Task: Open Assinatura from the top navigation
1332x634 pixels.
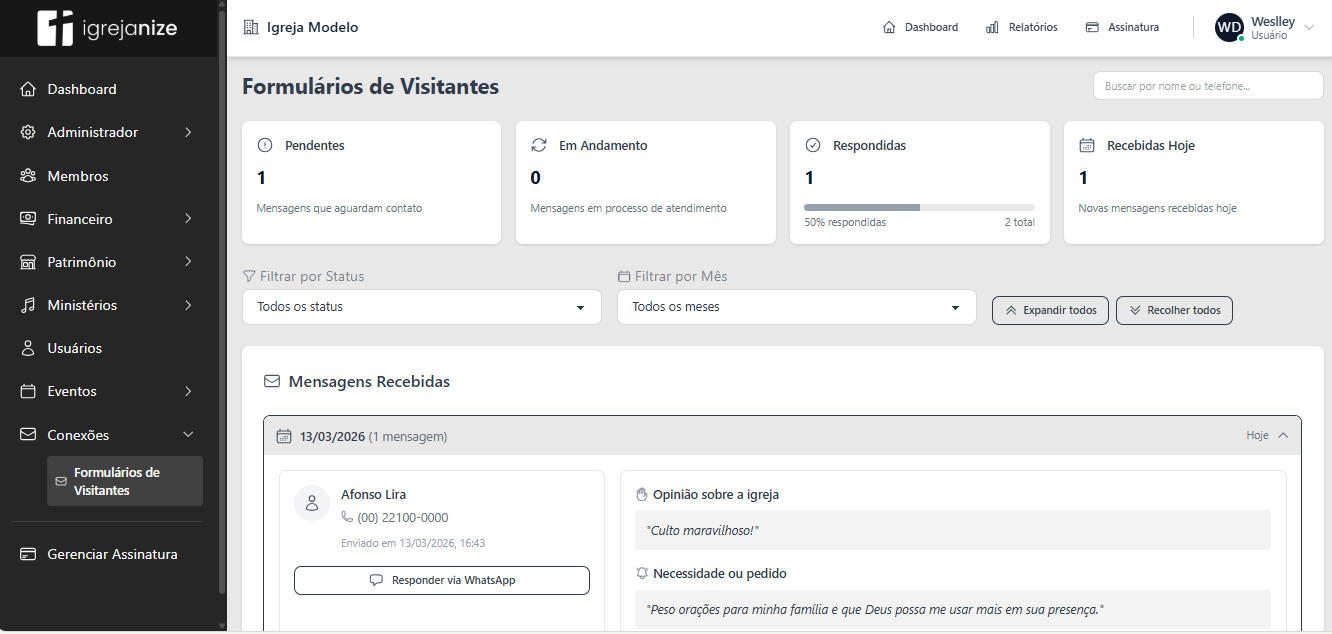Action: [x=1122, y=28]
